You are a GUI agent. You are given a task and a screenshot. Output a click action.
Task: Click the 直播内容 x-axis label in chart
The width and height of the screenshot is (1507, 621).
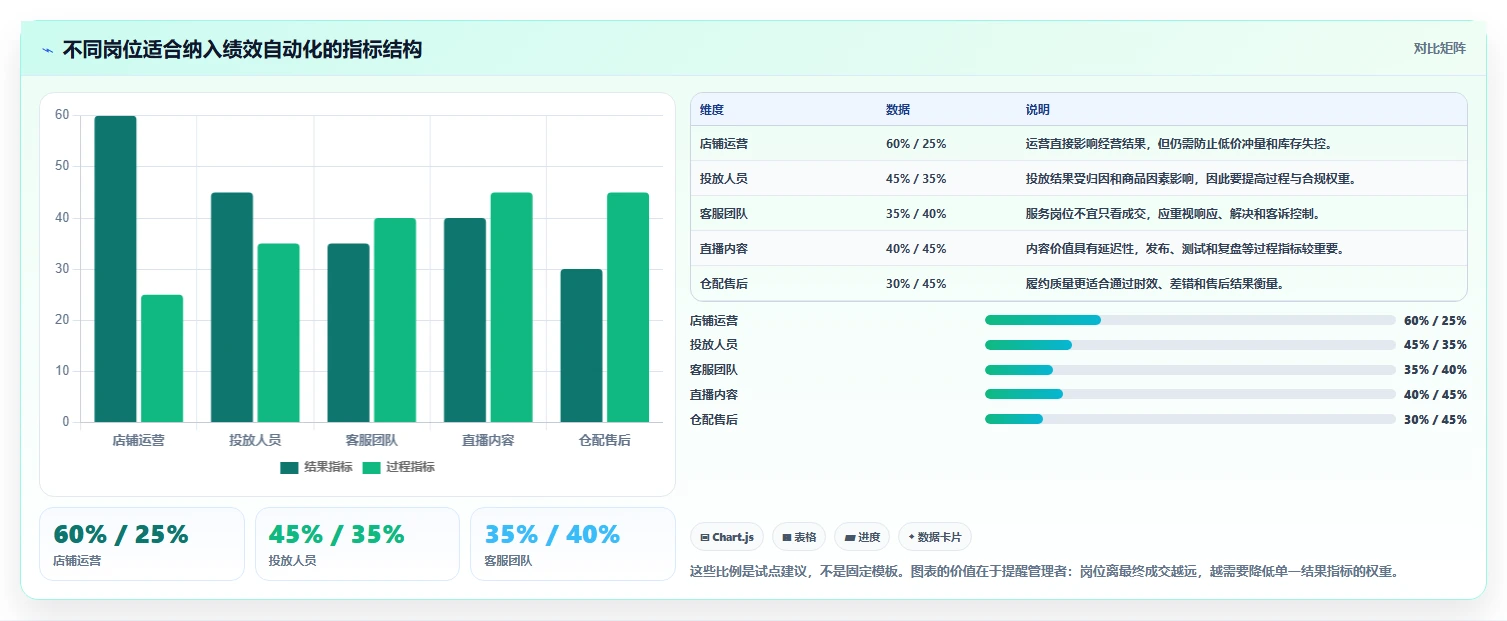pos(488,440)
